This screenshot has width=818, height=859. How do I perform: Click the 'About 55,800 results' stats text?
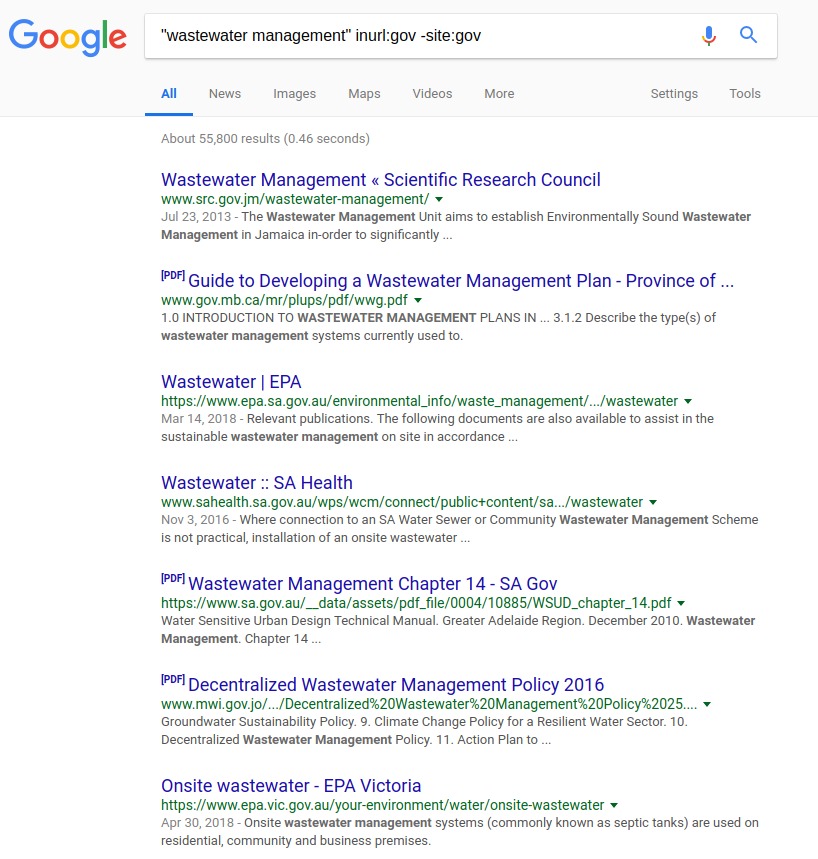(x=265, y=139)
